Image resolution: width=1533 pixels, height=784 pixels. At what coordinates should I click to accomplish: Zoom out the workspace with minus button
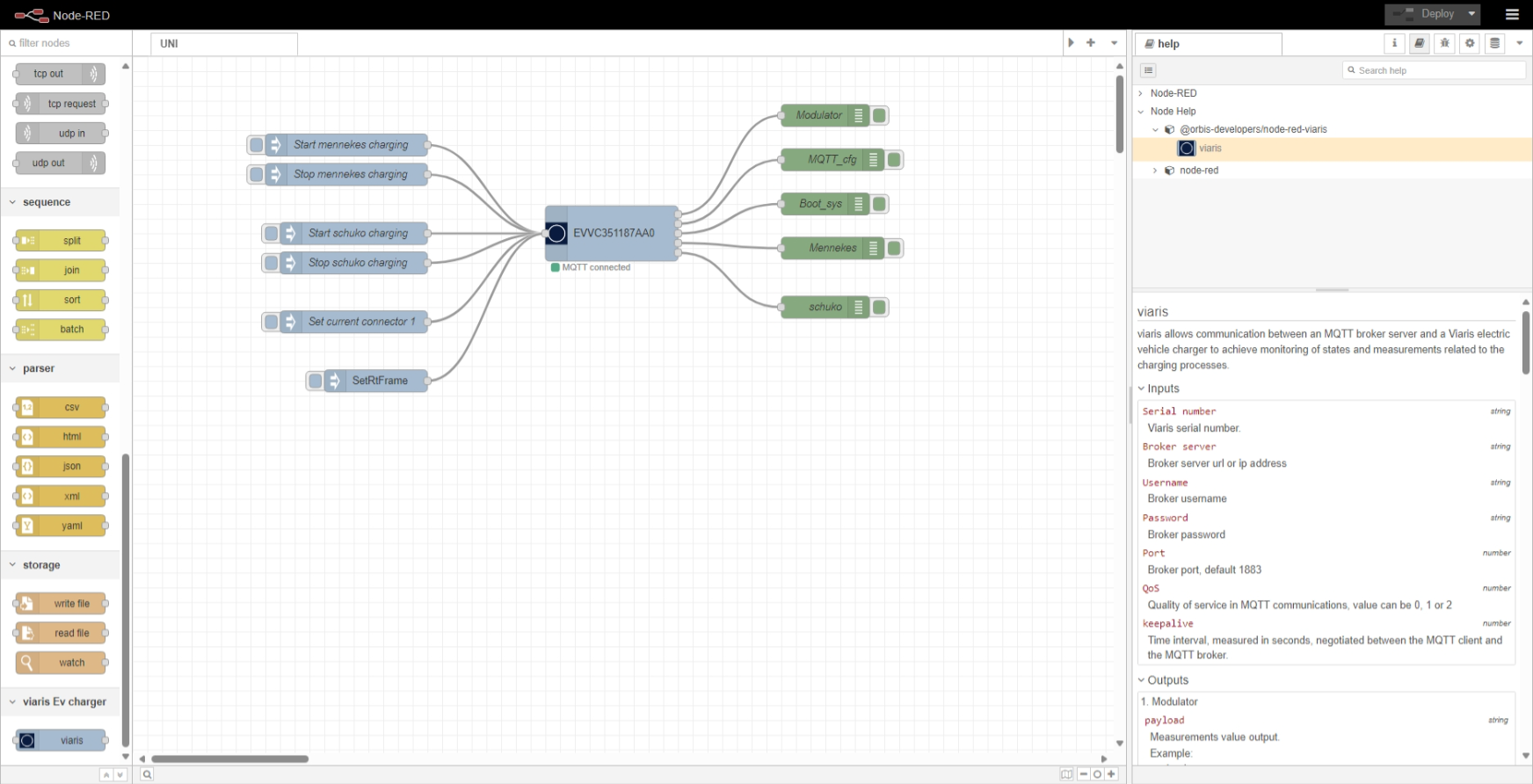pyautogui.click(x=1084, y=774)
